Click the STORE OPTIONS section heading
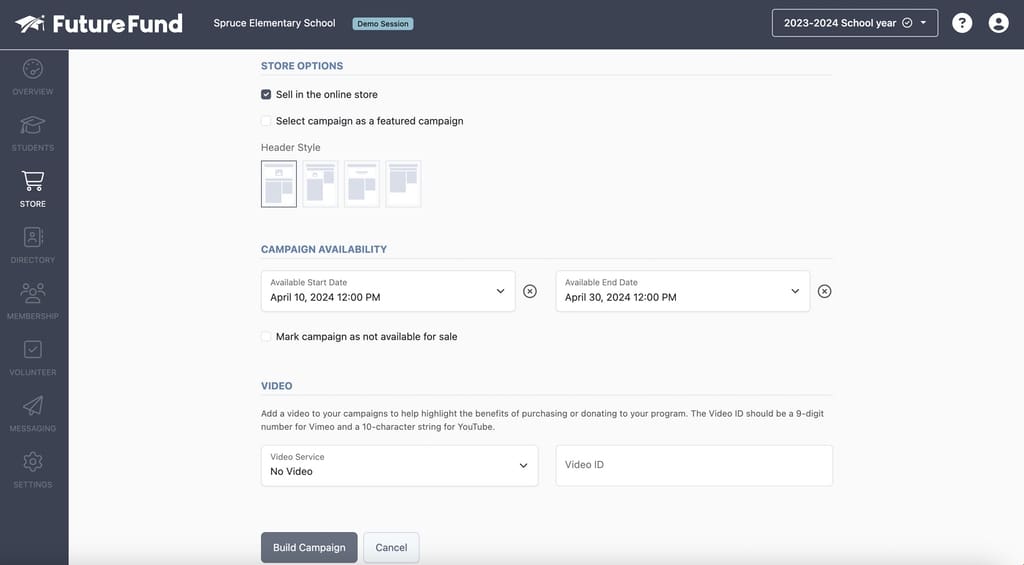 click(302, 66)
